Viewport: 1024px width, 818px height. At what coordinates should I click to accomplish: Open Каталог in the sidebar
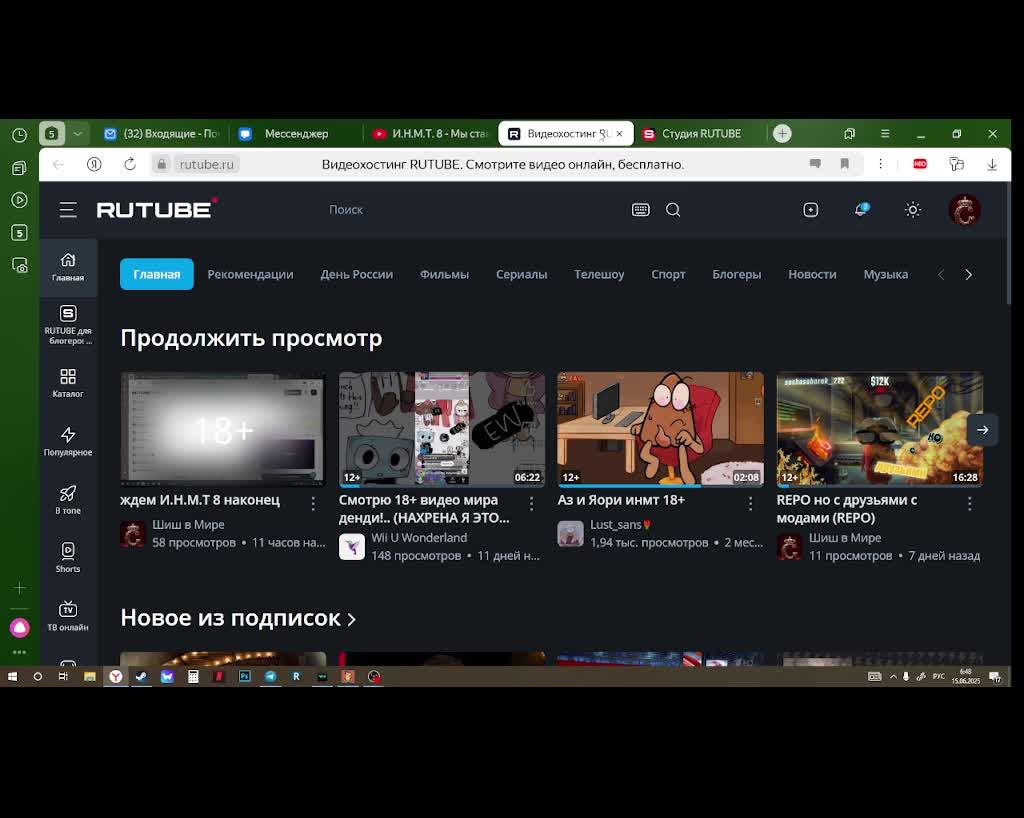click(x=68, y=383)
